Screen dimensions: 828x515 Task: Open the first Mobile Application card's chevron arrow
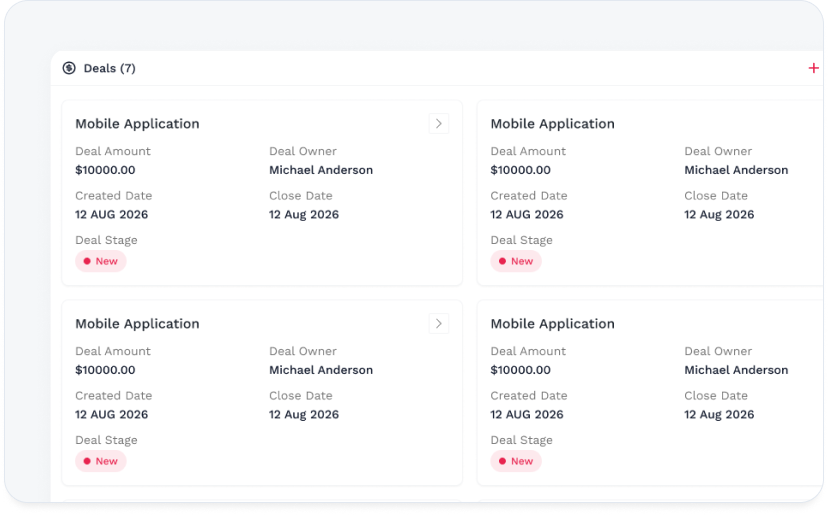point(438,124)
